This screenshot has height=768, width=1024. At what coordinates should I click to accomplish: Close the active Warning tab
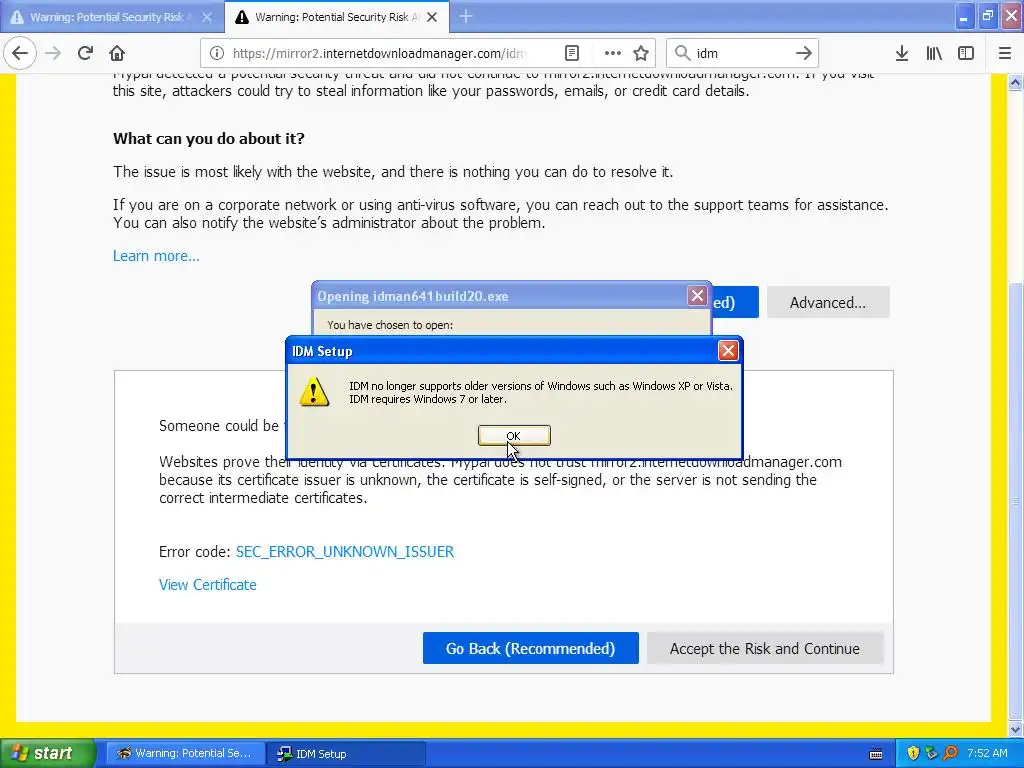coord(432,17)
